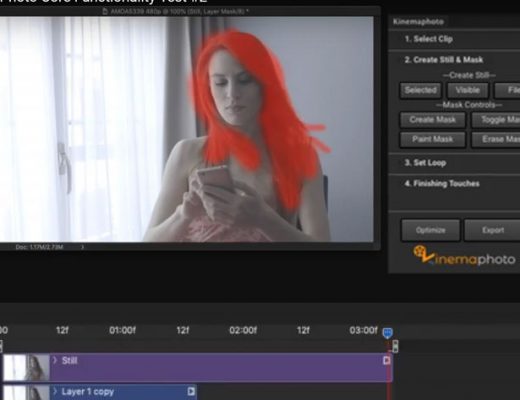The image size is (520, 400).
Task: Click the Optimize button
Action: pos(430,230)
